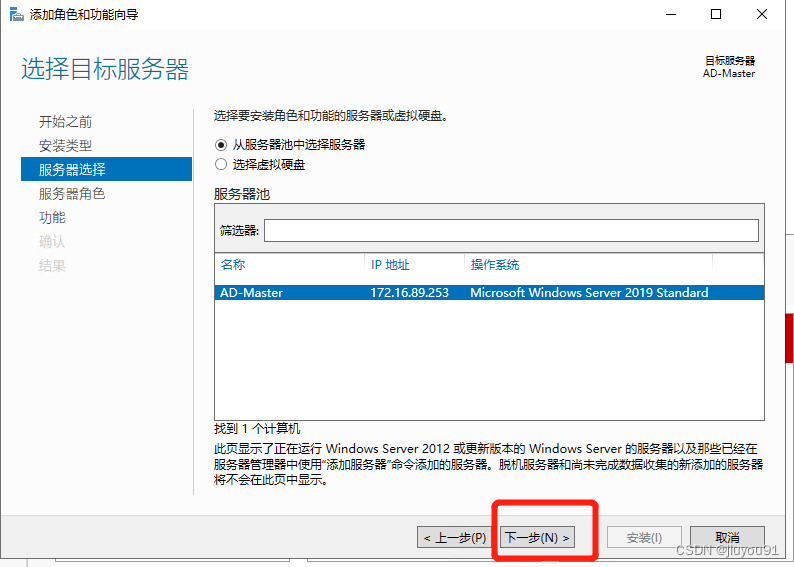Click 下一步(N) next button

(x=537, y=538)
